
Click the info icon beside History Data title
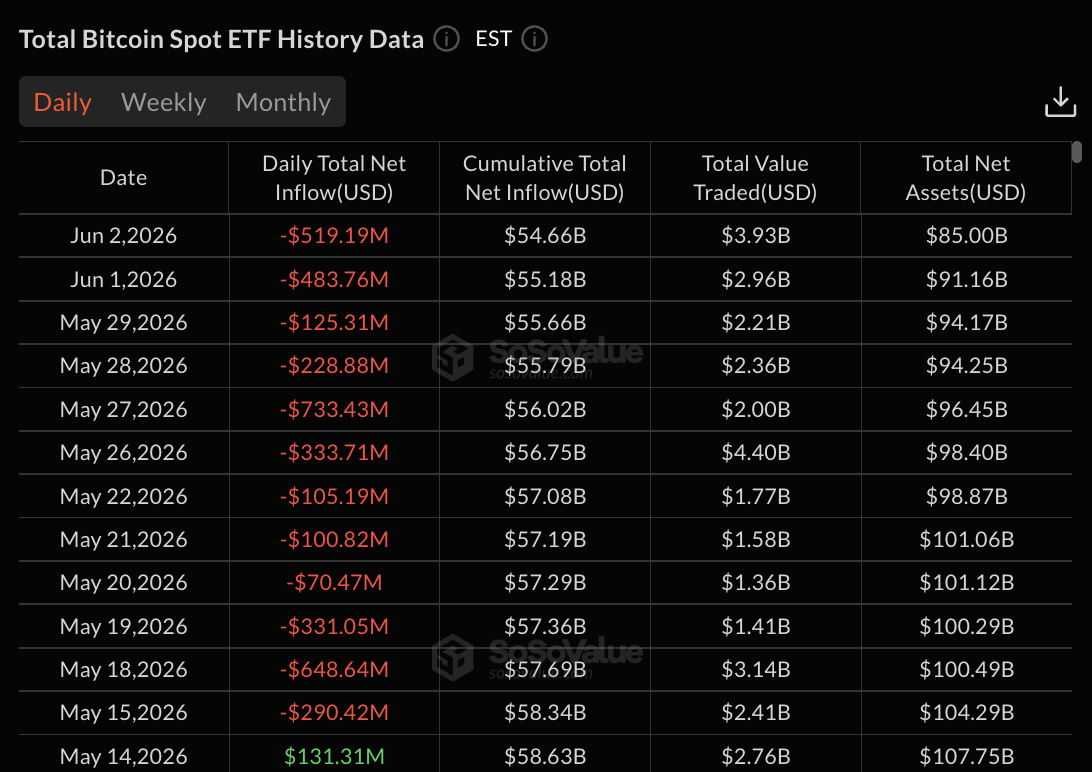[446, 39]
